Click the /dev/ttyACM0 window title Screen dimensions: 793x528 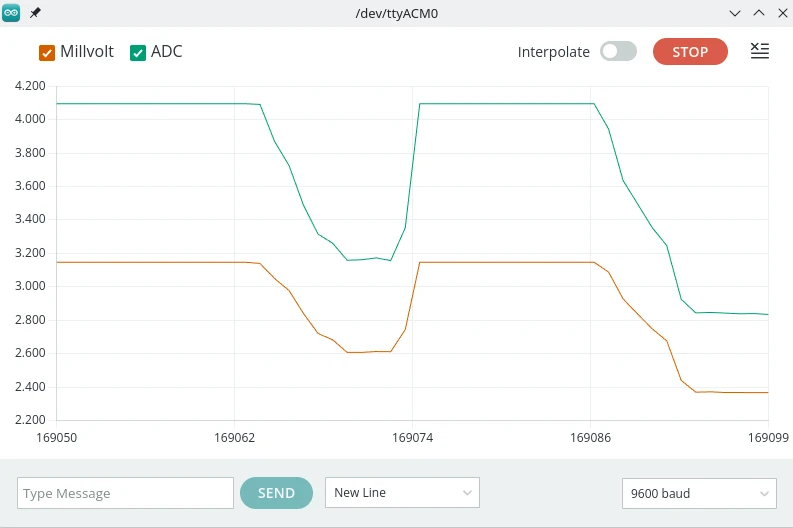396,13
